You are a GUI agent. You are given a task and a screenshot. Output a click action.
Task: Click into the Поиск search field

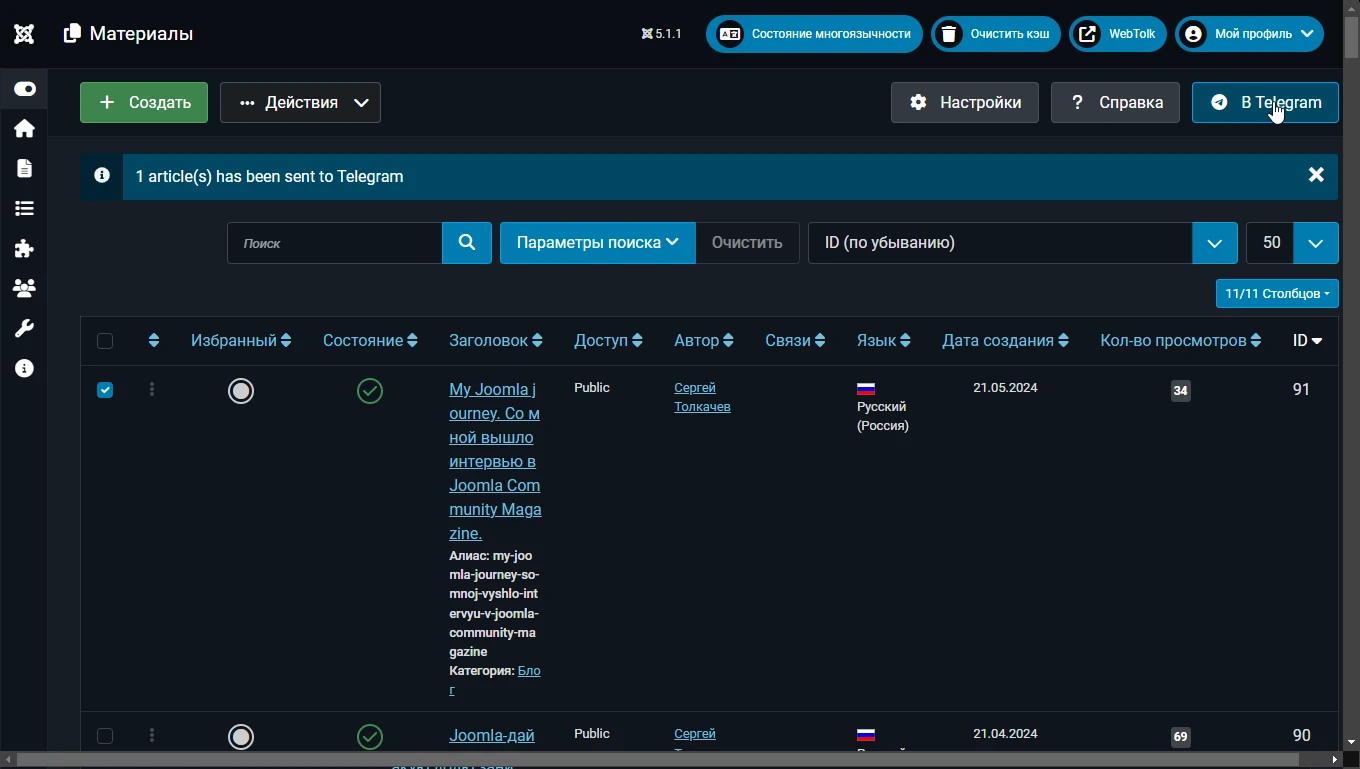334,243
